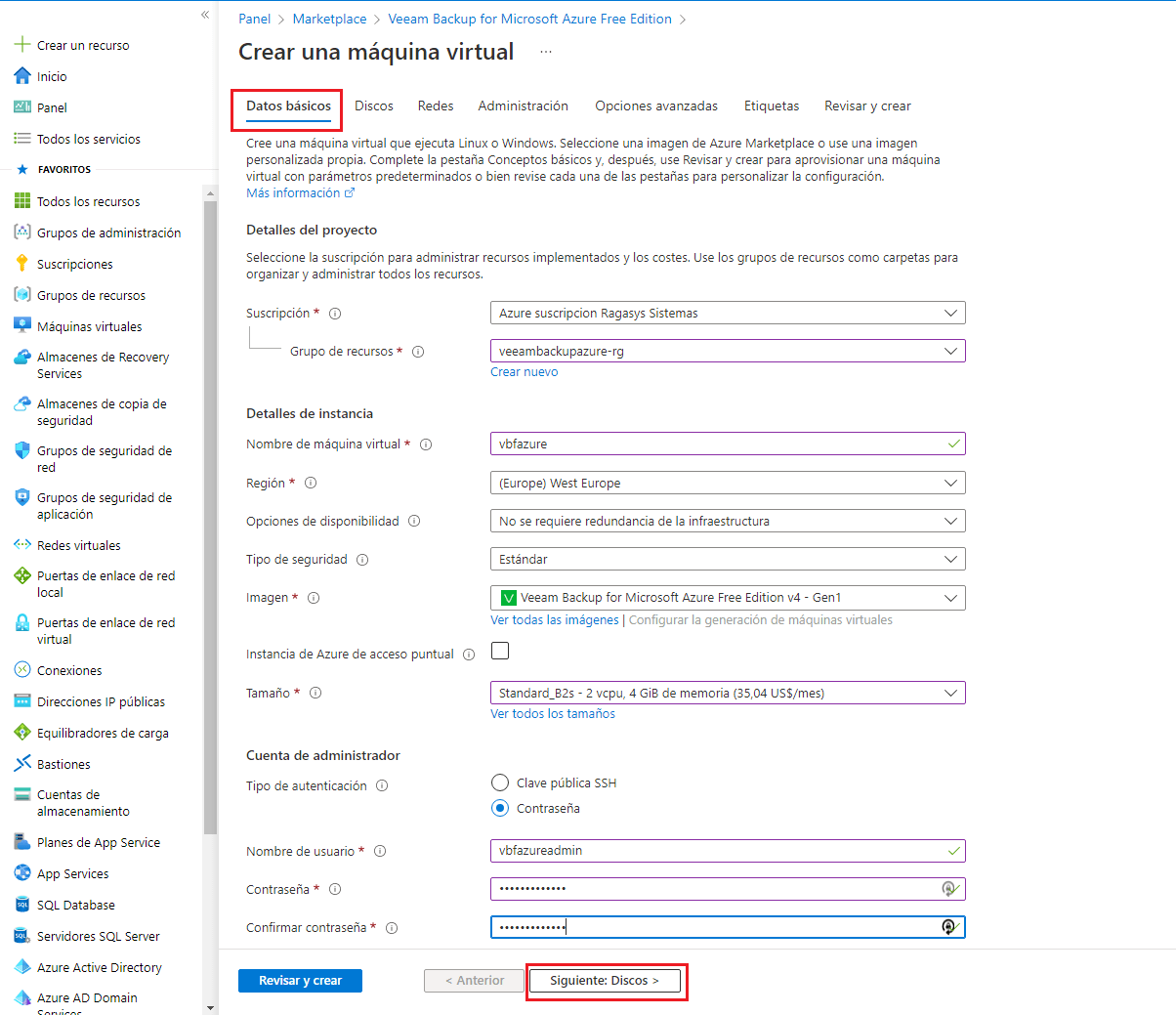Click the SQL Database icon
The height and width of the screenshot is (1015, 1176).
(x=21, y=905)
